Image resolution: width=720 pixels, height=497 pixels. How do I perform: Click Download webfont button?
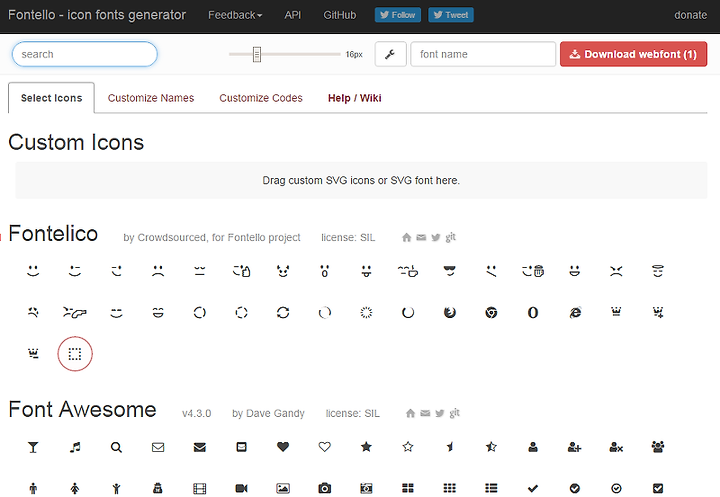tap(633, 54)
